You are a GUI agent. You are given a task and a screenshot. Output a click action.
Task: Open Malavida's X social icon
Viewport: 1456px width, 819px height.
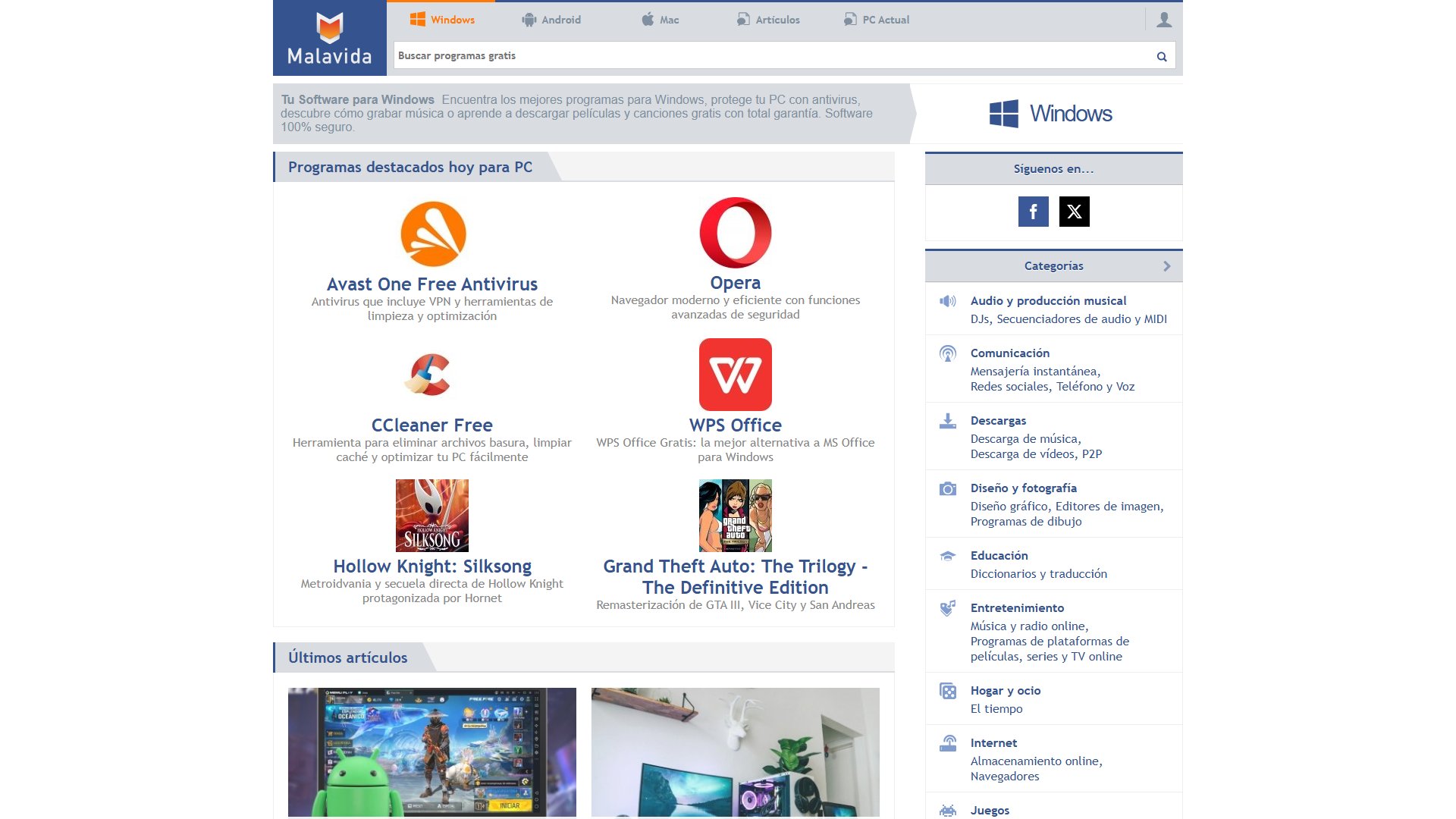(1074, 212)
